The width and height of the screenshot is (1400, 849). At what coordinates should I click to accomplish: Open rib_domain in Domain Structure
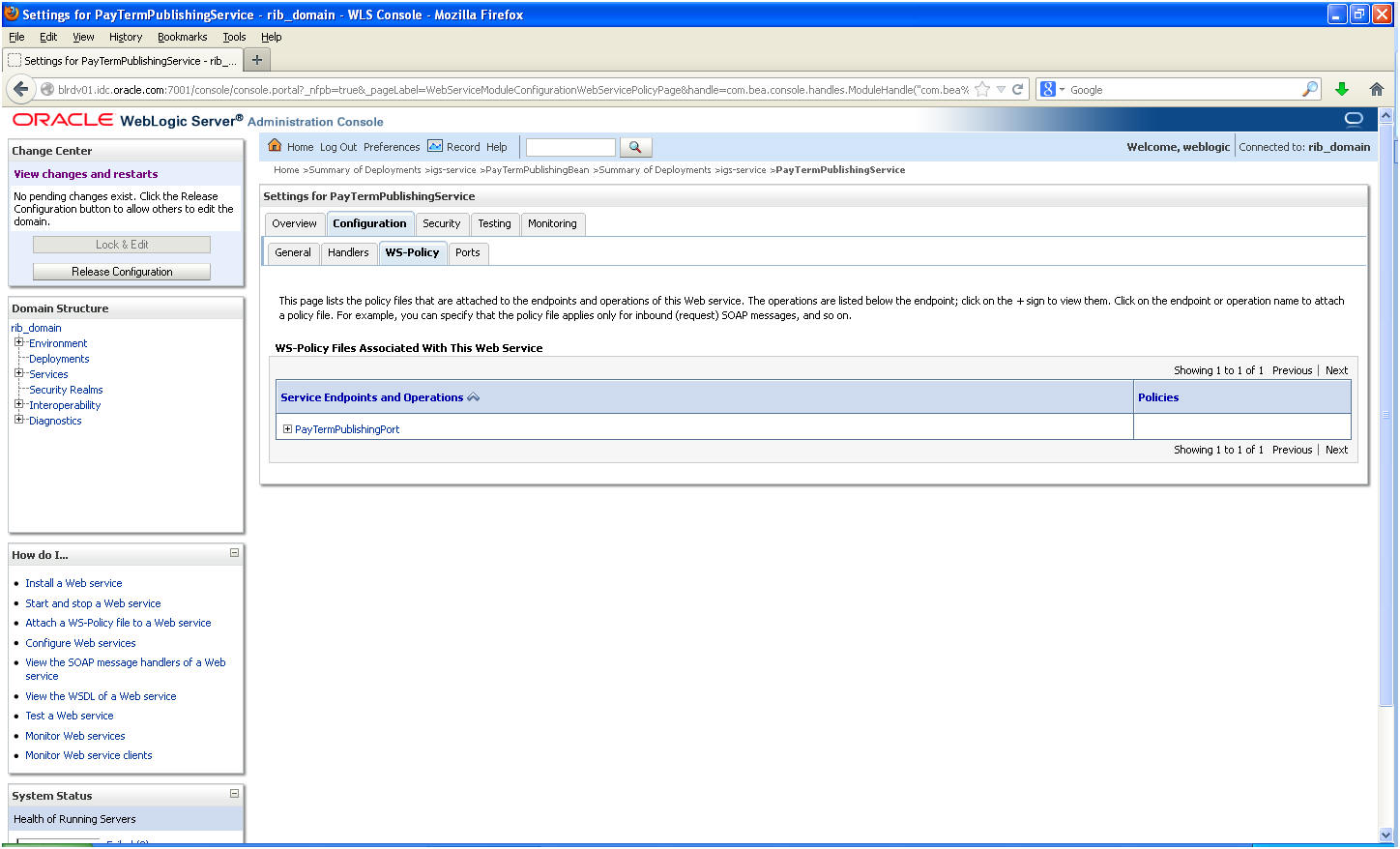click(36, 328)
